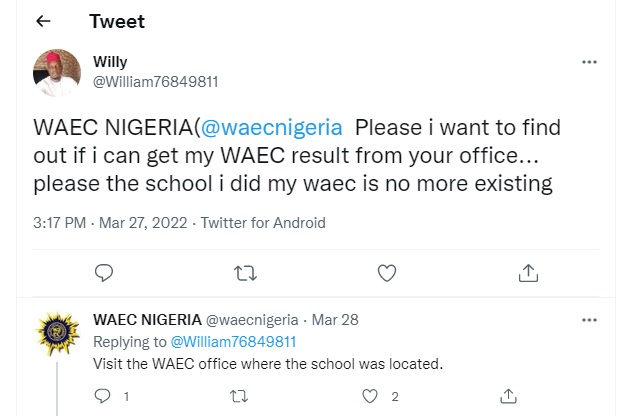The width and height of the screenshot is (621, 416).
Task: Open more options on WAEC NIGERIA's reply
Action: point(589,320)
